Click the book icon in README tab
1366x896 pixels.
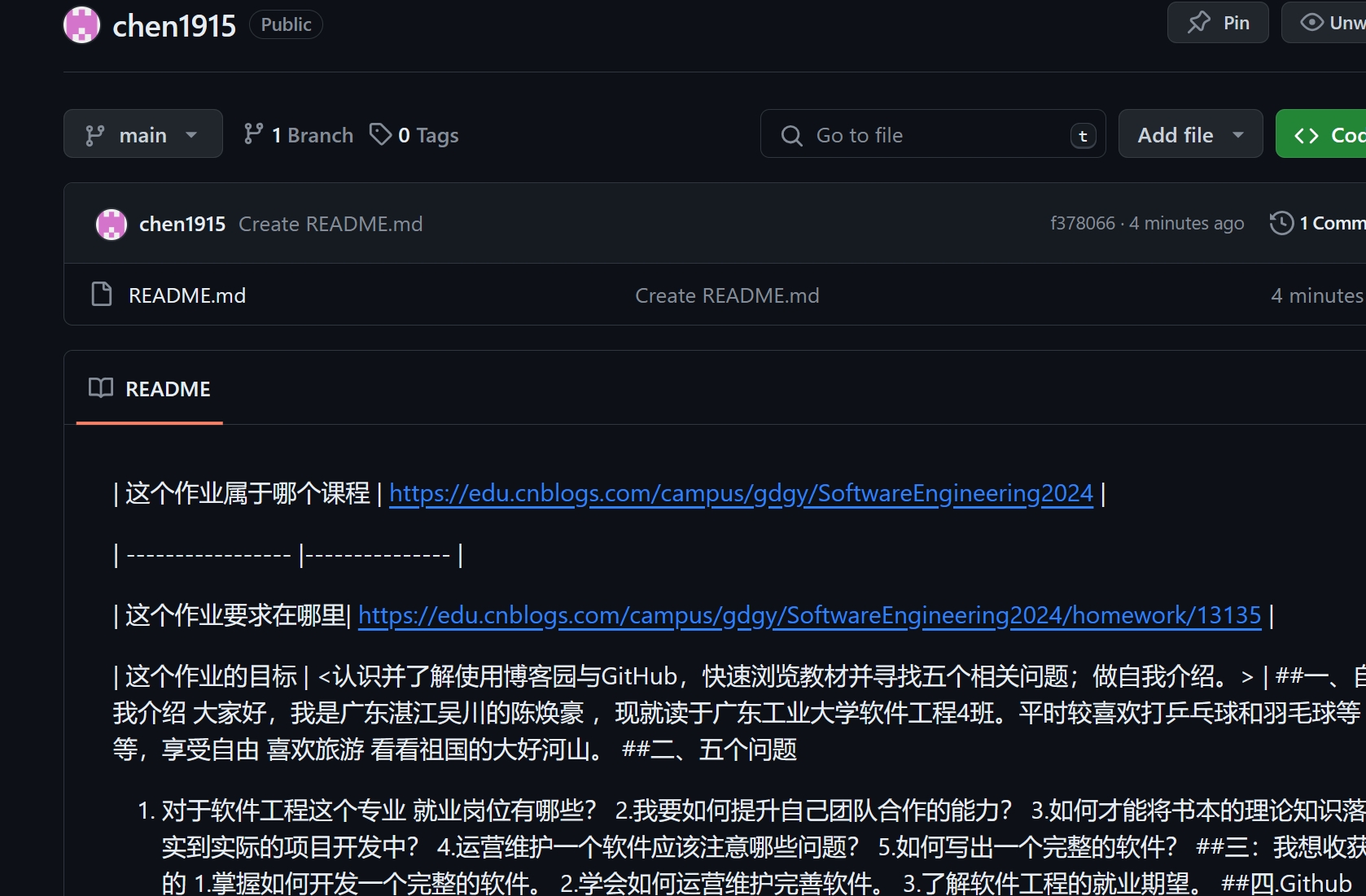101,387
